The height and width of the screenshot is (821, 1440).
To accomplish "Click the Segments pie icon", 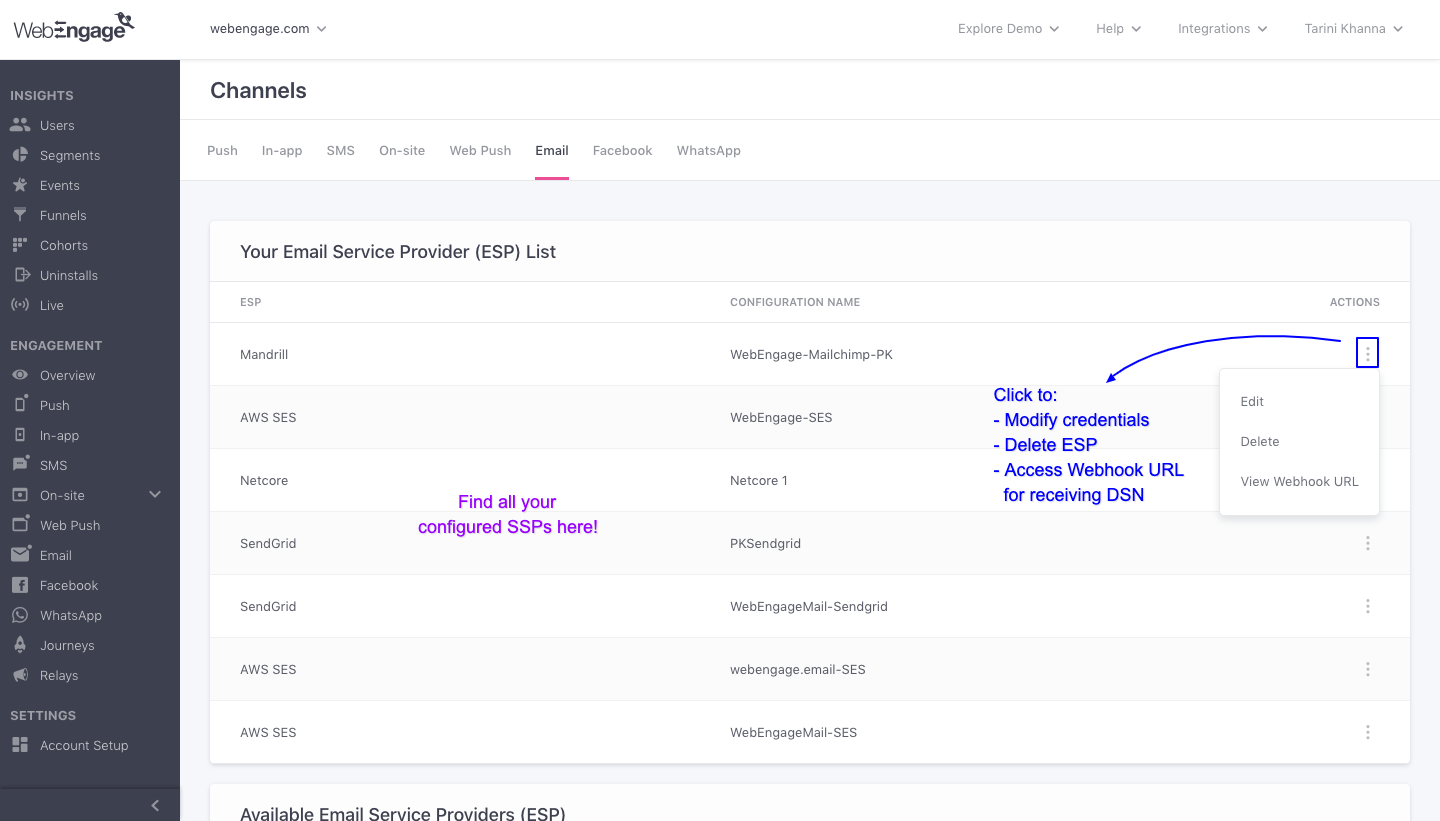I will pyautogui.click(x=20, y=155).
